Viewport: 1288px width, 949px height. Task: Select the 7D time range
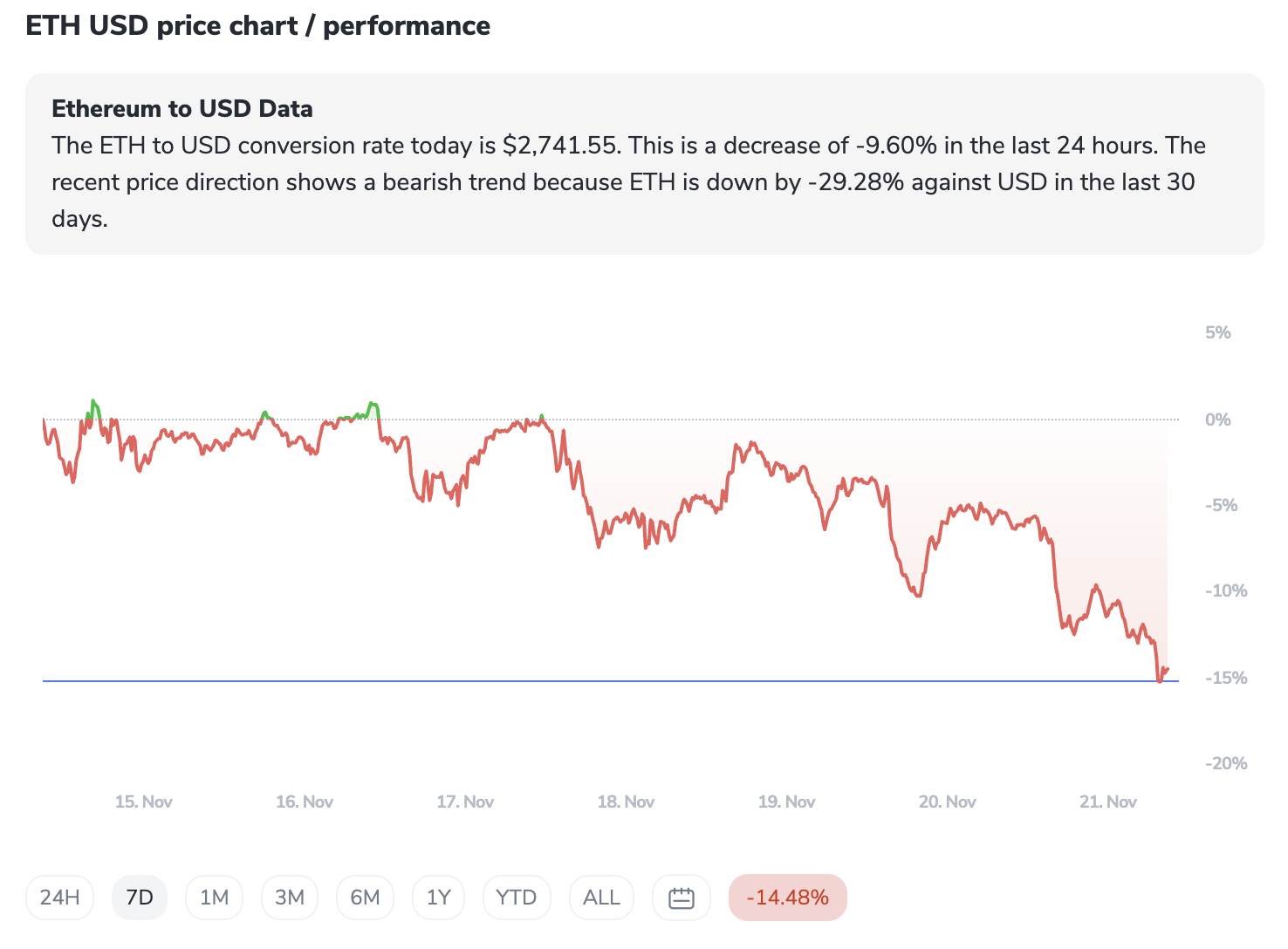click(140, 898)
